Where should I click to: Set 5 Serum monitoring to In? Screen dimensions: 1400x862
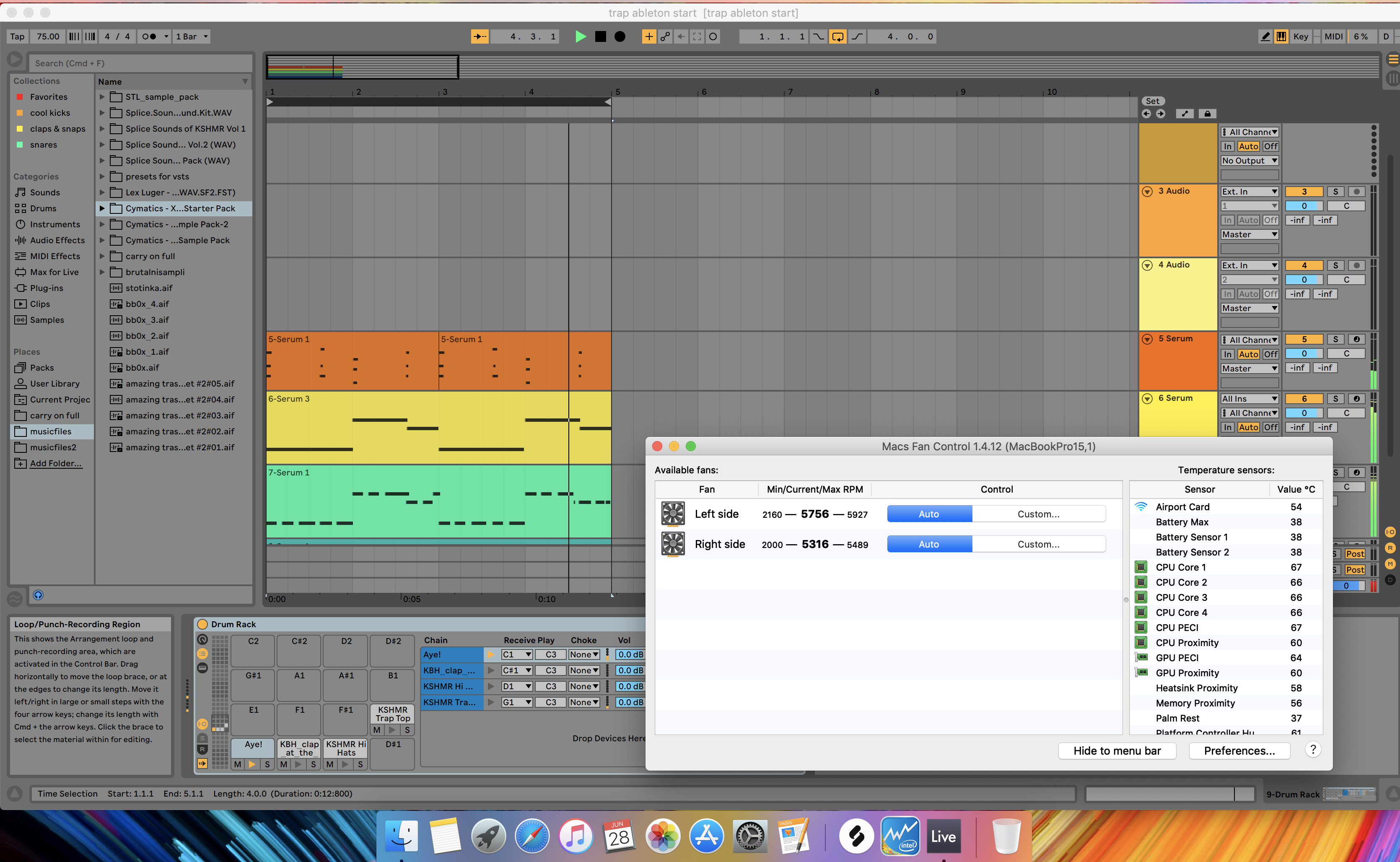coord(1227,354)
